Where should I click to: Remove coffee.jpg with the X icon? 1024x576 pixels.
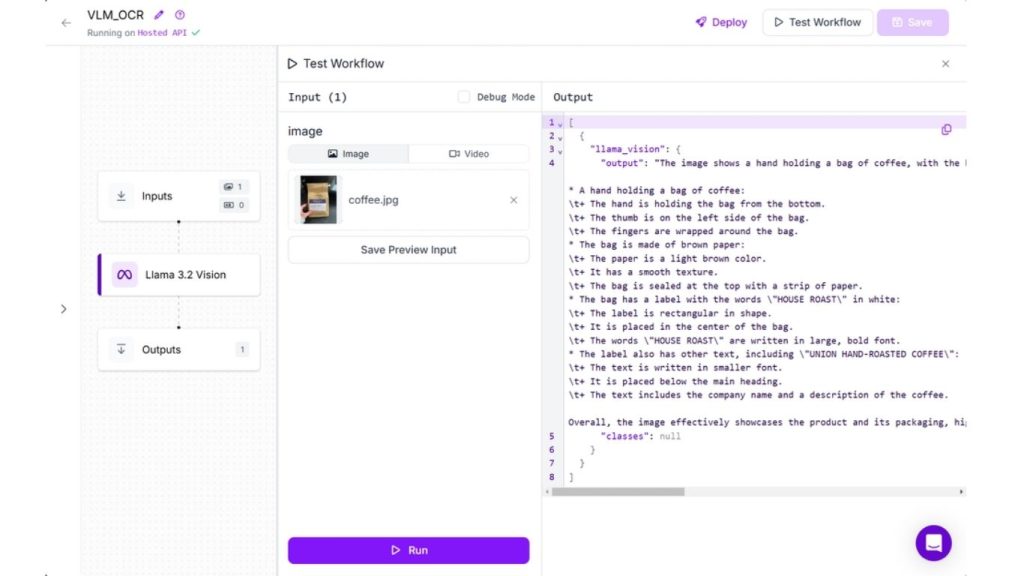coord(514,200)
